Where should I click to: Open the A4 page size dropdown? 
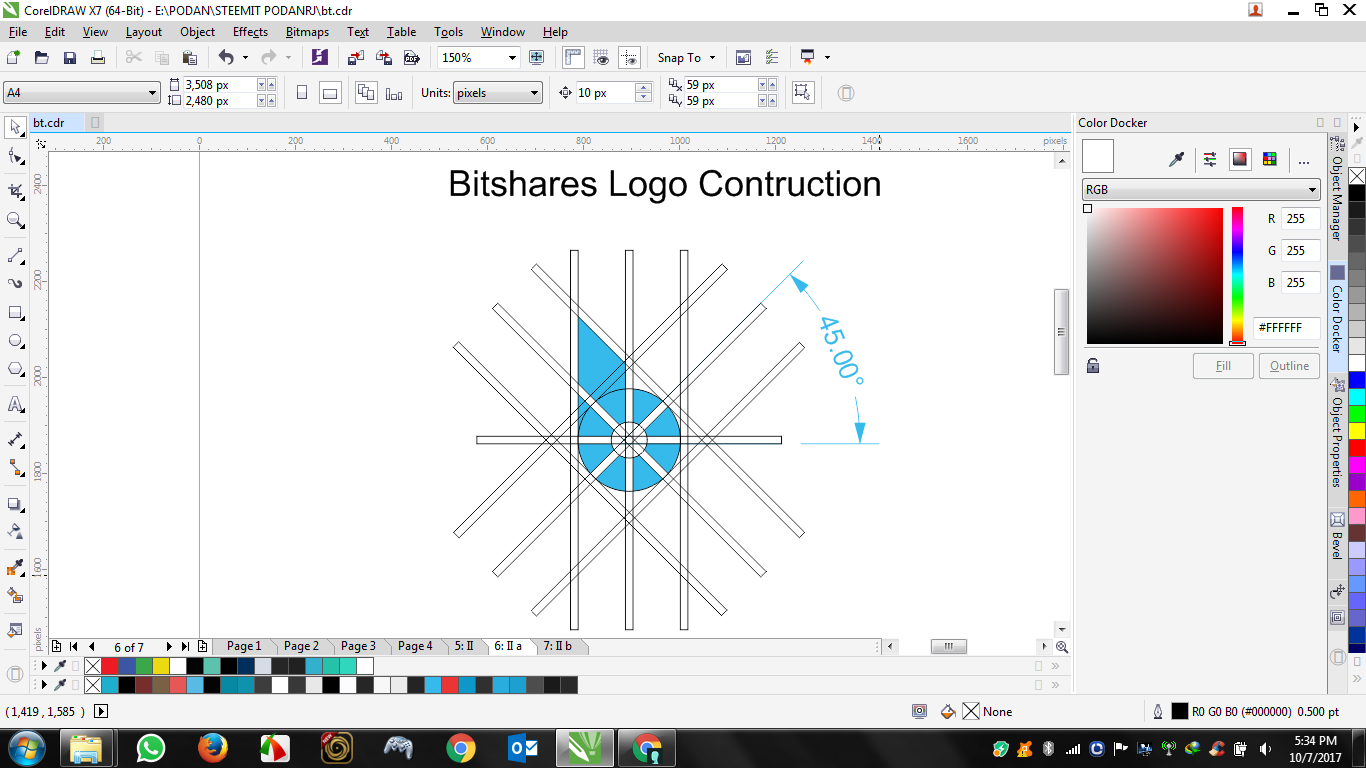click(152, 93)
